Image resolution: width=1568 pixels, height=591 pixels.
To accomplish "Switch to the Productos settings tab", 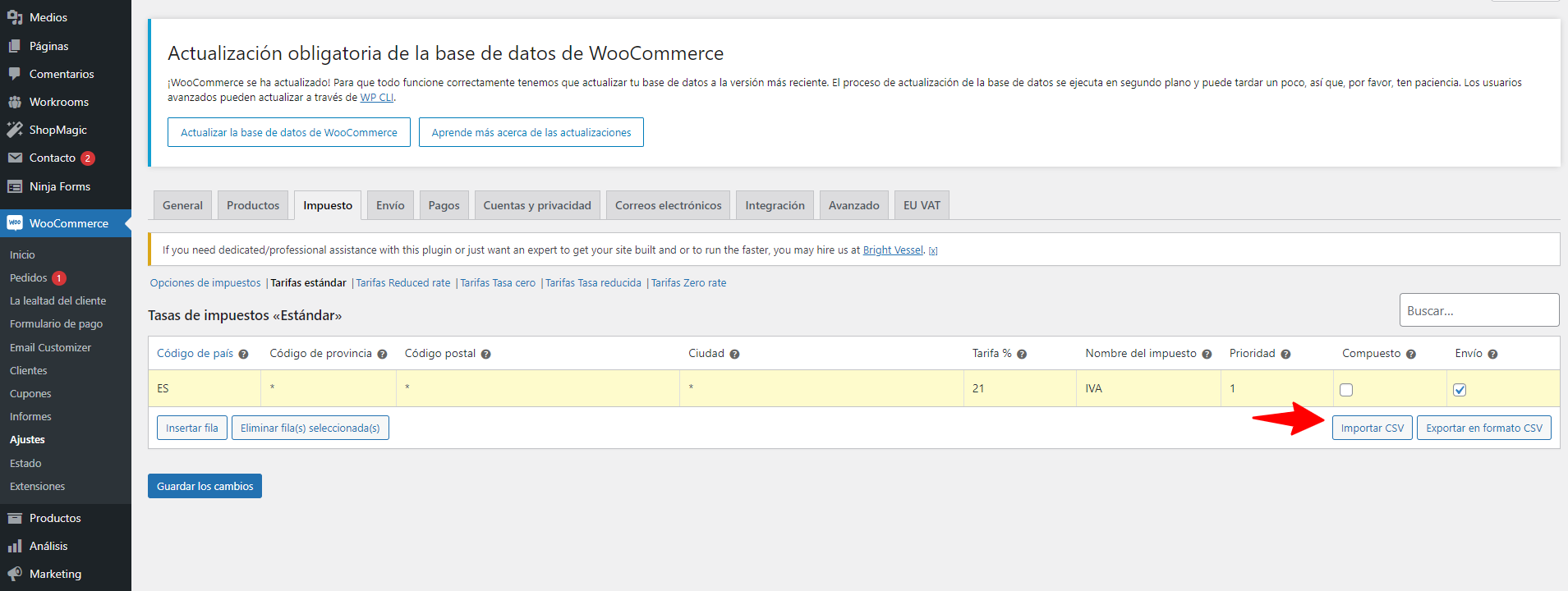I will [253, 205].
